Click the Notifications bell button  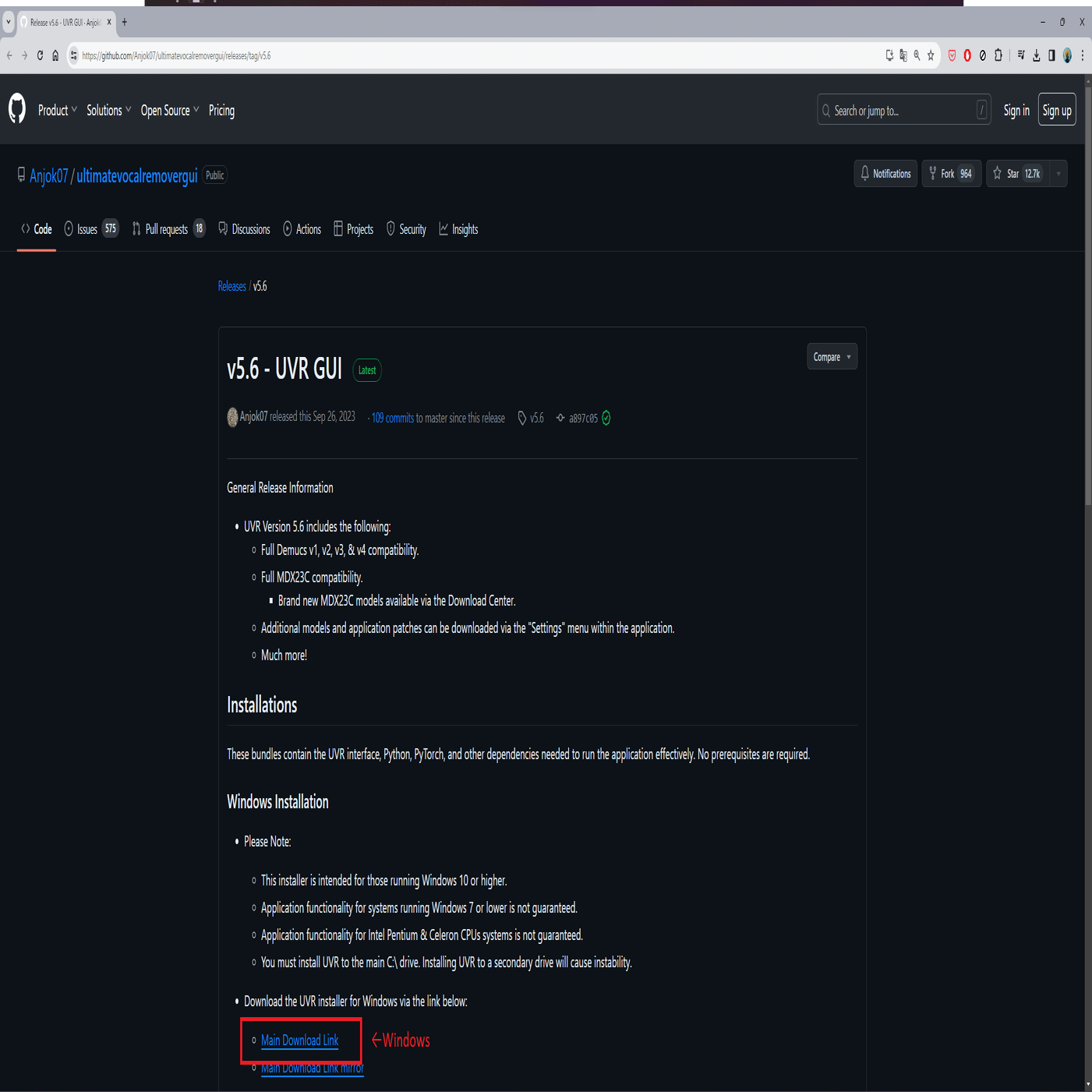coord(885,174)
